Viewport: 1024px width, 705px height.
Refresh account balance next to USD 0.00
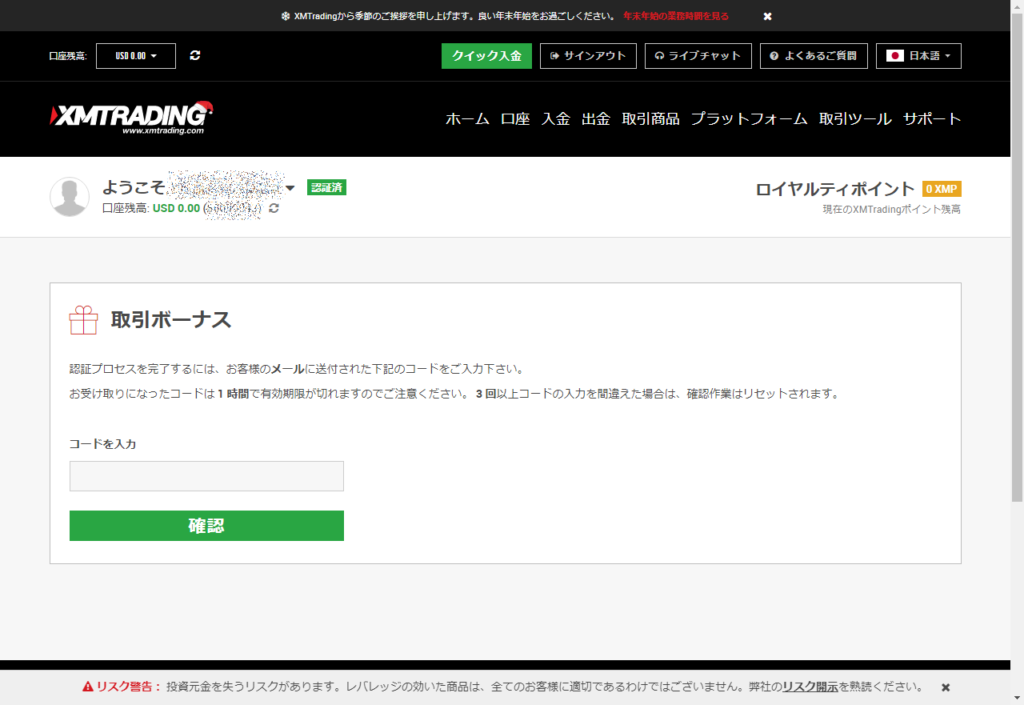274,208
